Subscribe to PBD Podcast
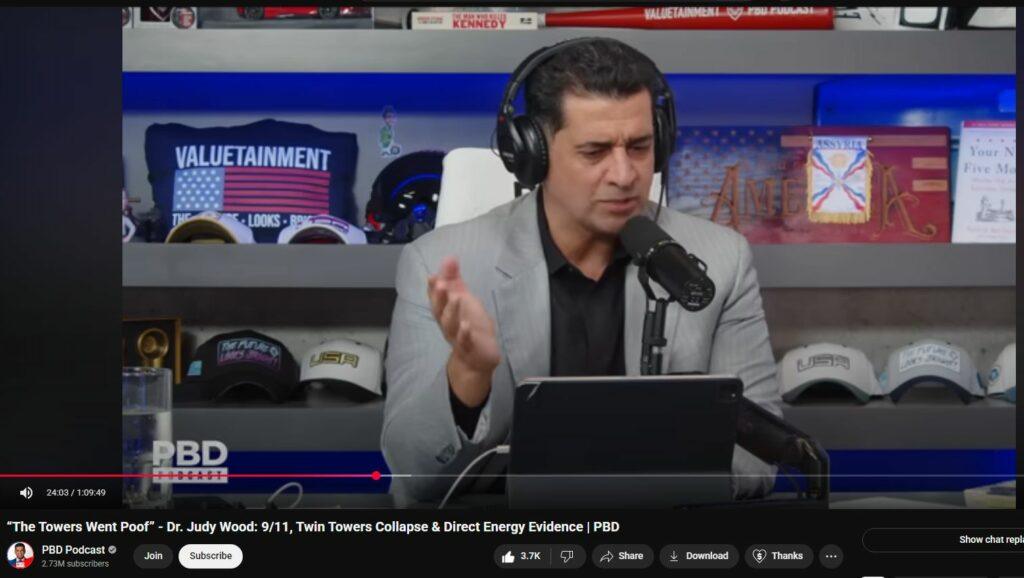1024x578 pixels. coord(210,556)
